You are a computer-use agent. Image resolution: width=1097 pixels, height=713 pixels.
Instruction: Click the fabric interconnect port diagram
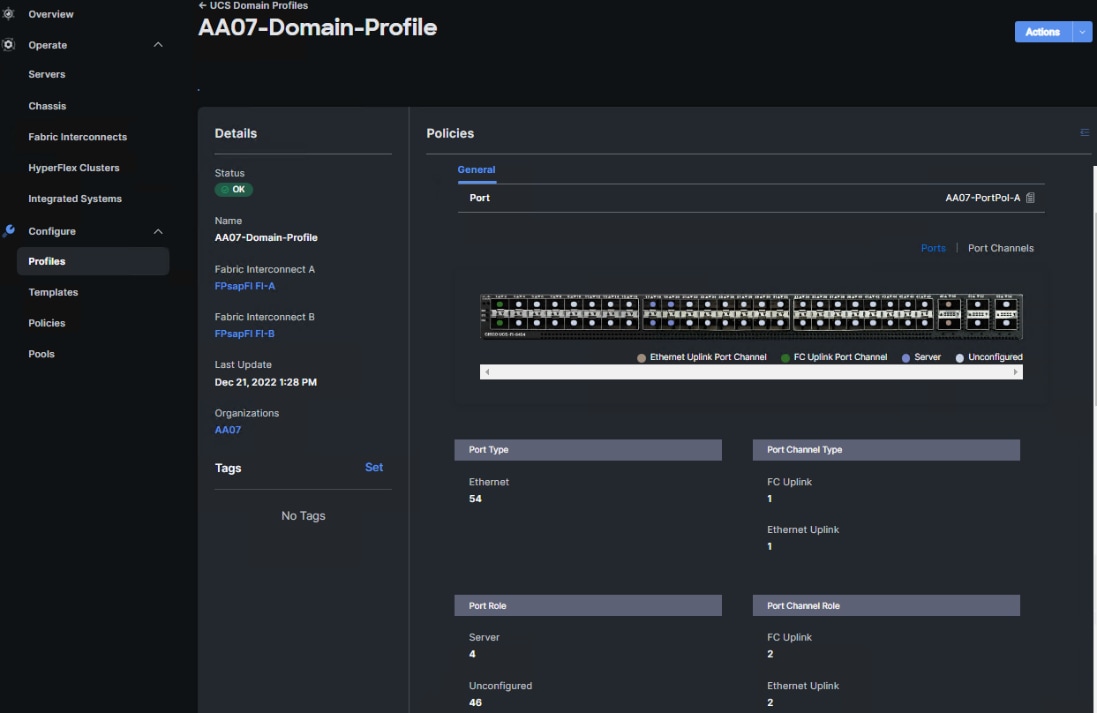pos(751,316)
